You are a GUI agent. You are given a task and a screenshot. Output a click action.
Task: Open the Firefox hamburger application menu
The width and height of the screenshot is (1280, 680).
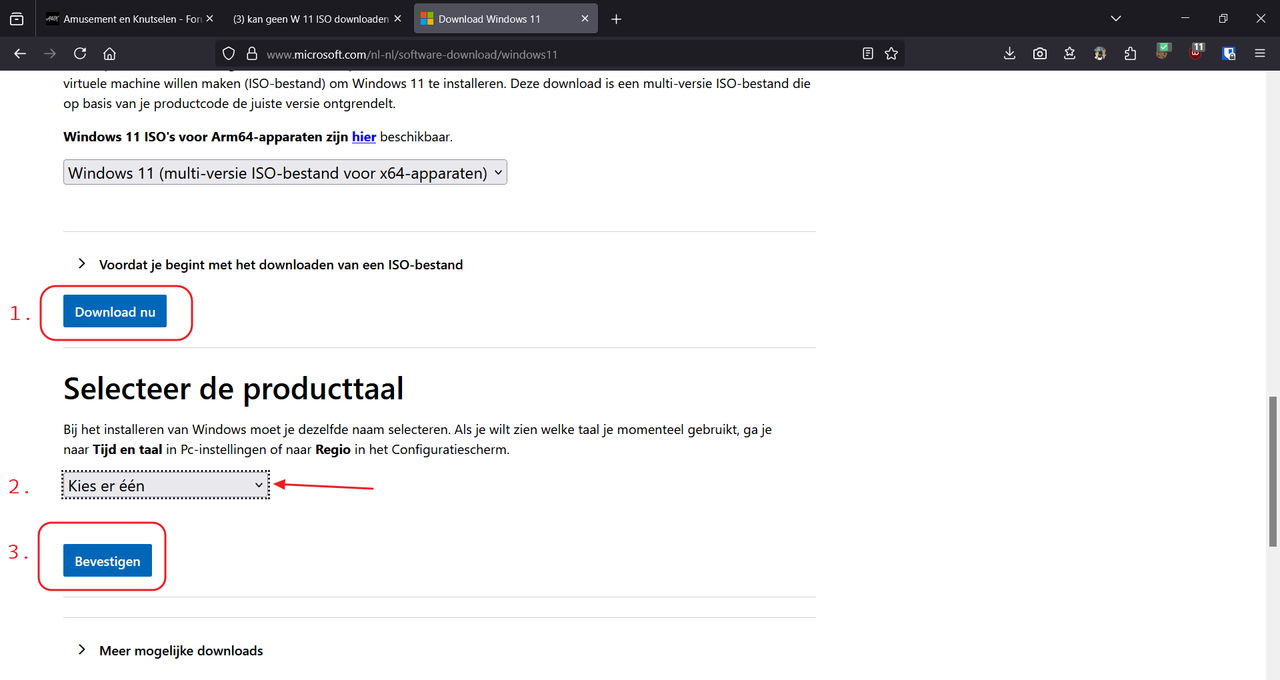coord(1260,53)
